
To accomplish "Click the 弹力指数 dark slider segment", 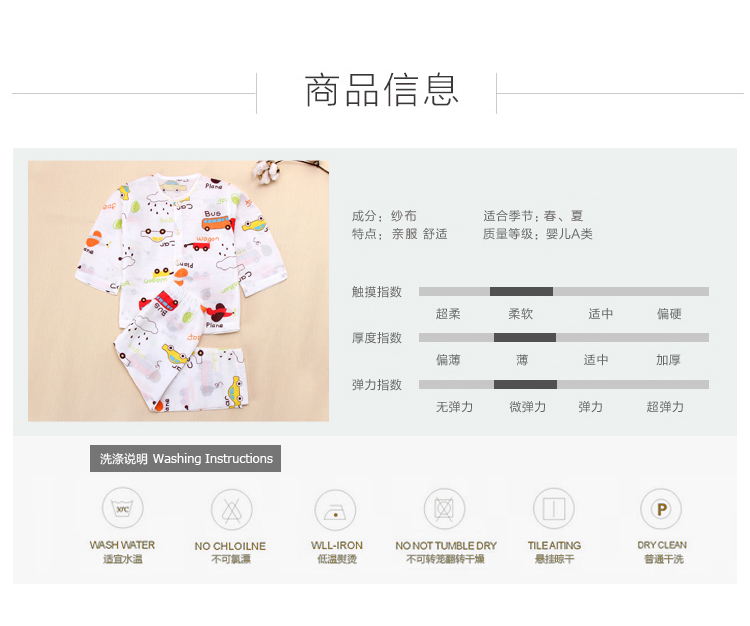I will [x=525, y=384].
